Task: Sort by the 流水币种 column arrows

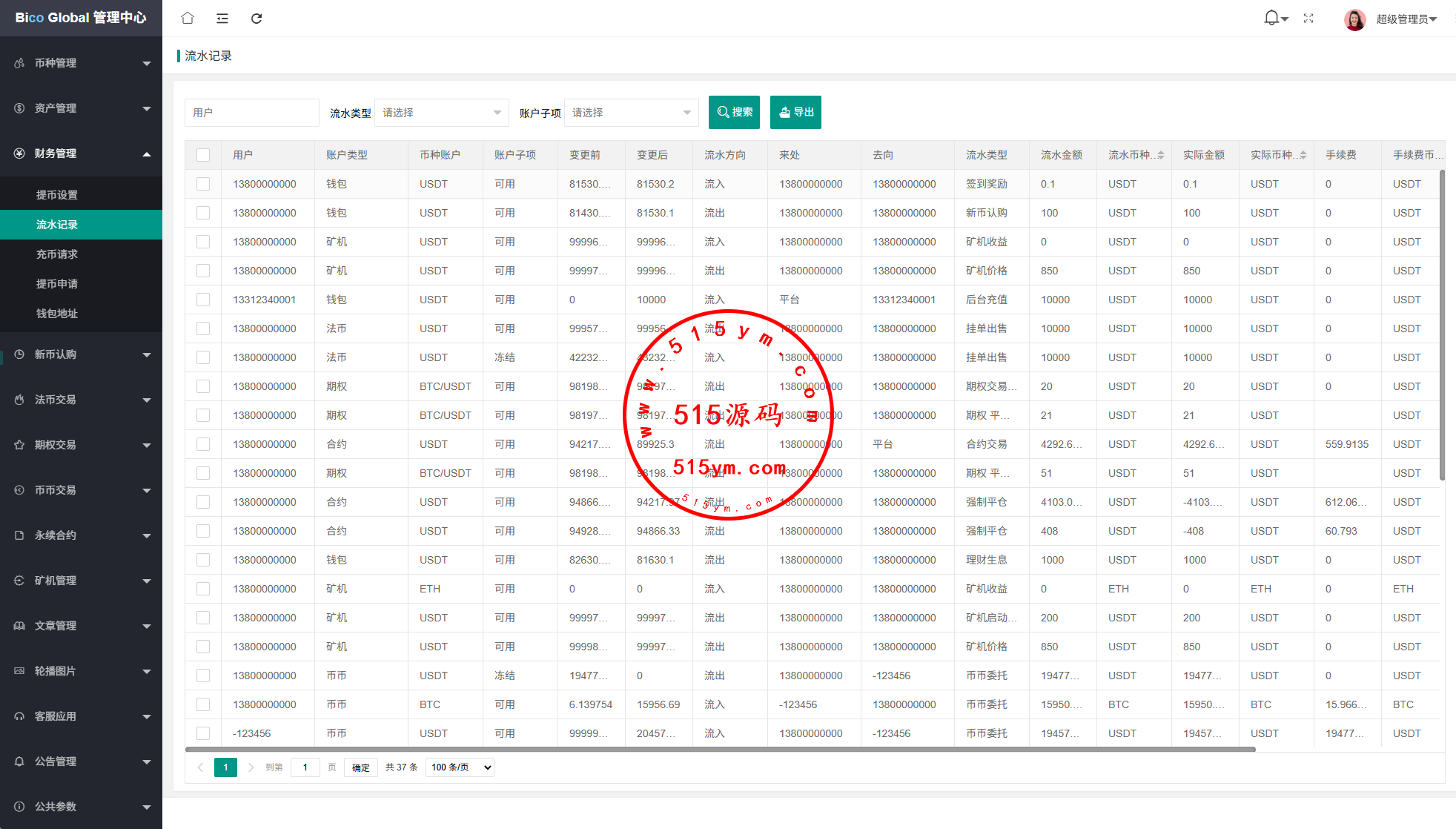Action: pyautogui.click(x=1161, y=155)
